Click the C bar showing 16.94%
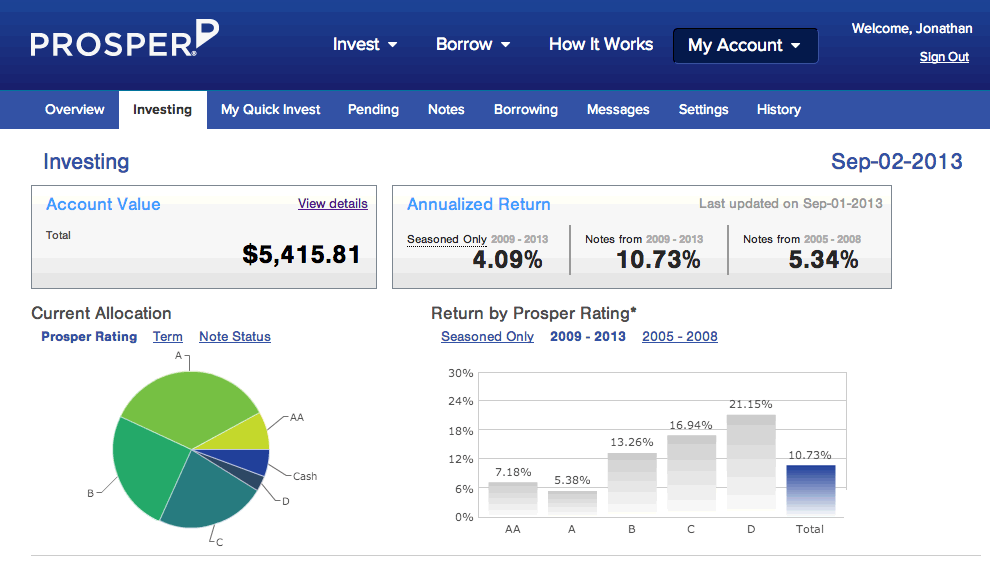Screen dimensions: 990x562 coord(691,475)
